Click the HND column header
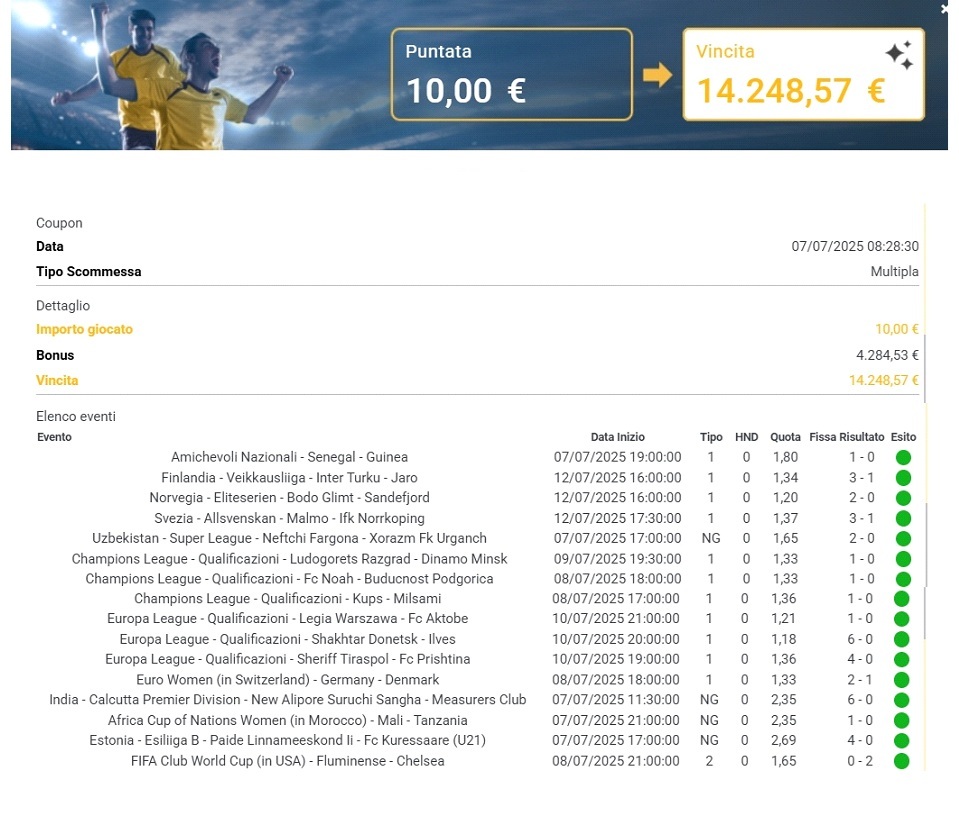The height and width of the screenshot is (815, 959). [746, 437]
